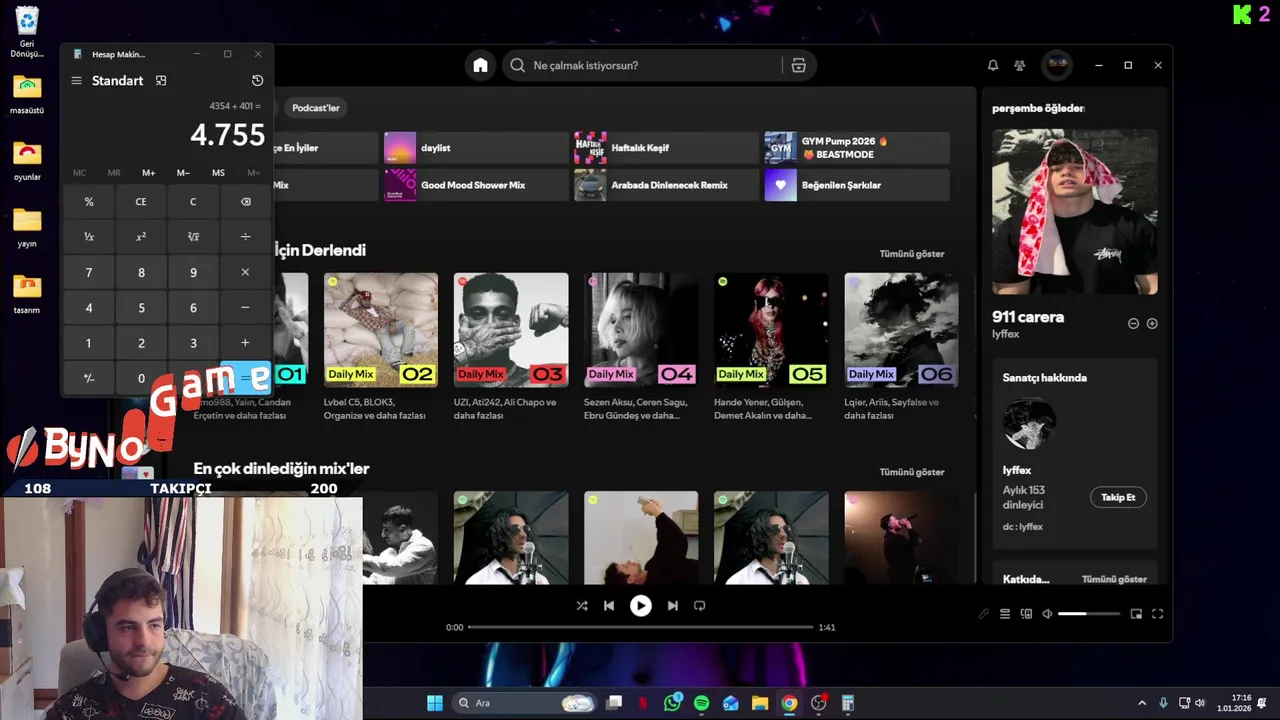Skip to next track
Viewport: 1280px width, 720px height.
673,605
